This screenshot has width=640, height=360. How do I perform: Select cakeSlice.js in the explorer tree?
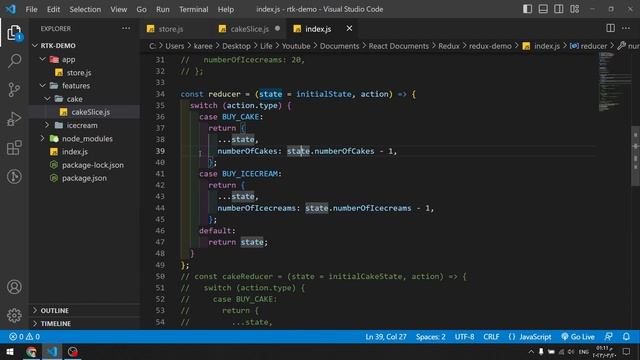90,112
